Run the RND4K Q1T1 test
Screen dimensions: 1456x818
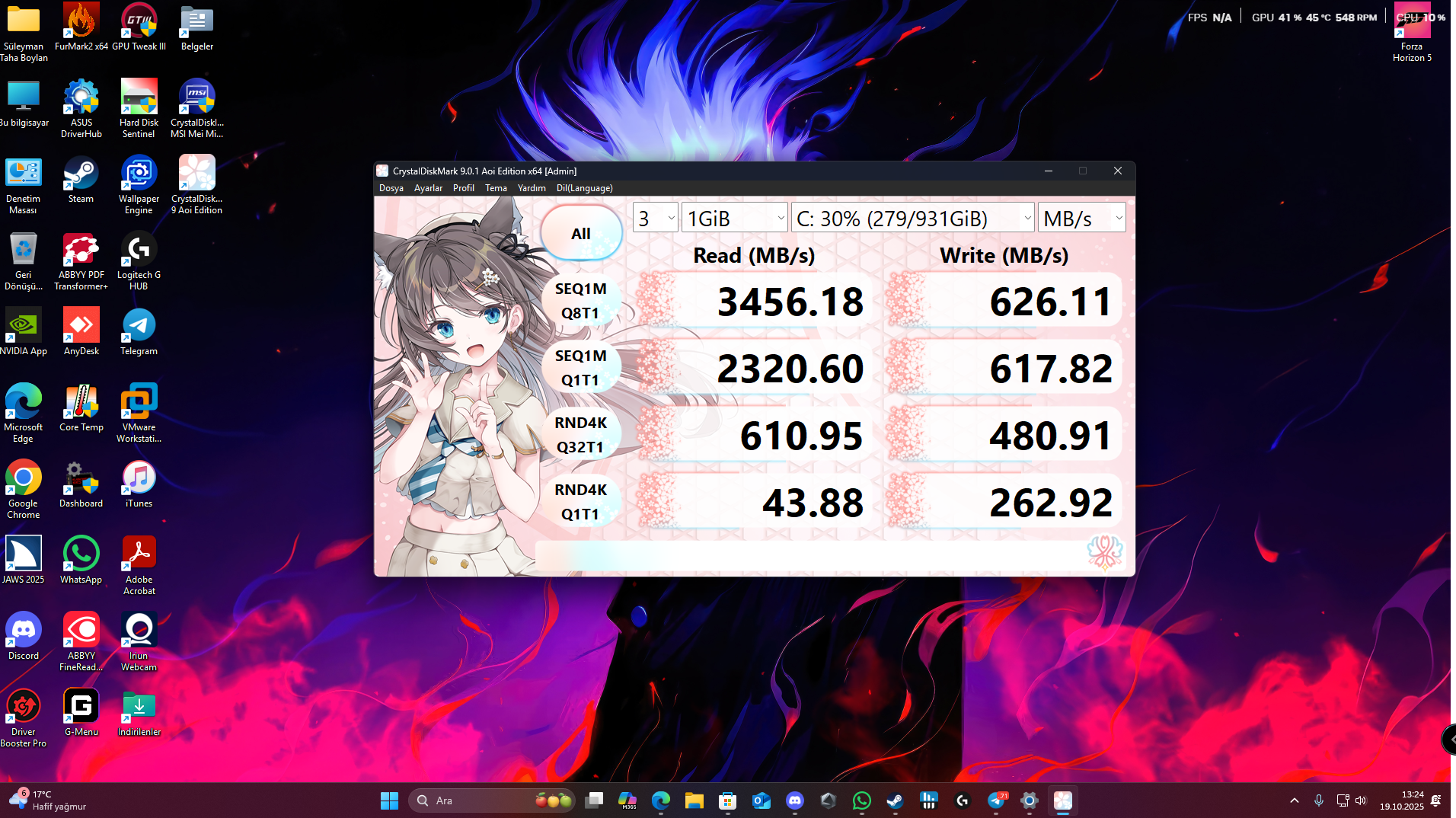pyautogui.click(x=581, y=501)
